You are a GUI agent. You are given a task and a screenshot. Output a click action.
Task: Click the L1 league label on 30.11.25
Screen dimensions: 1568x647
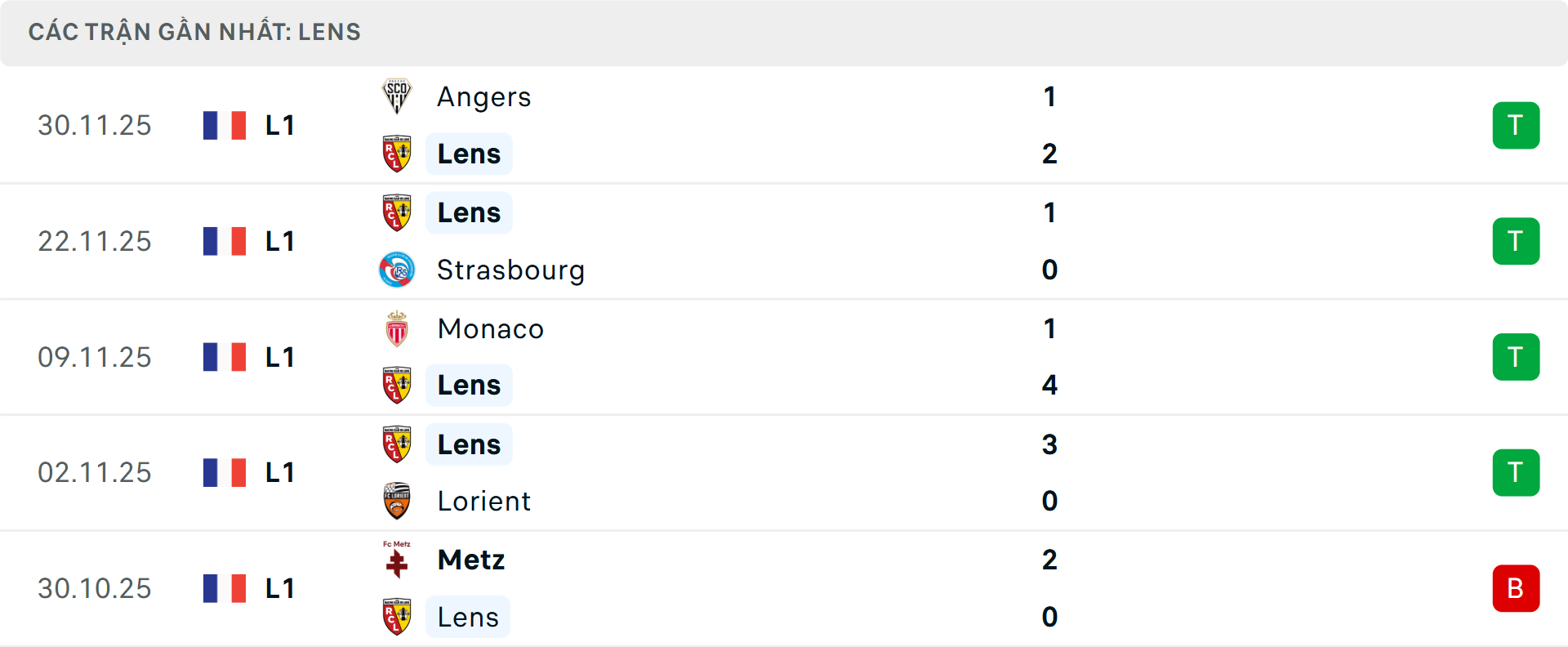point(280,125)
